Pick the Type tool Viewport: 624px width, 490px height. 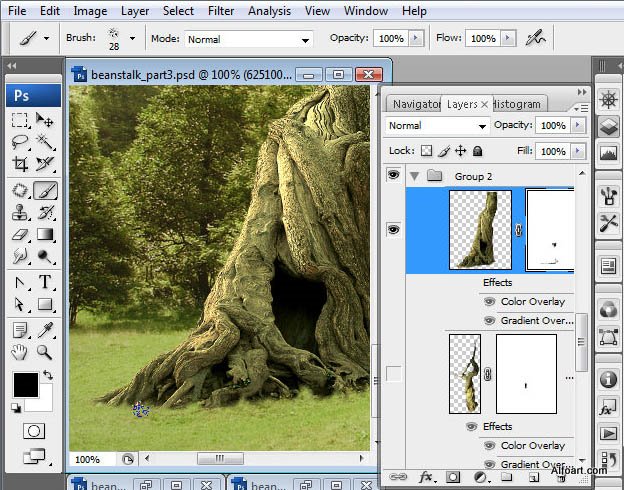click(x=45, y=282)
